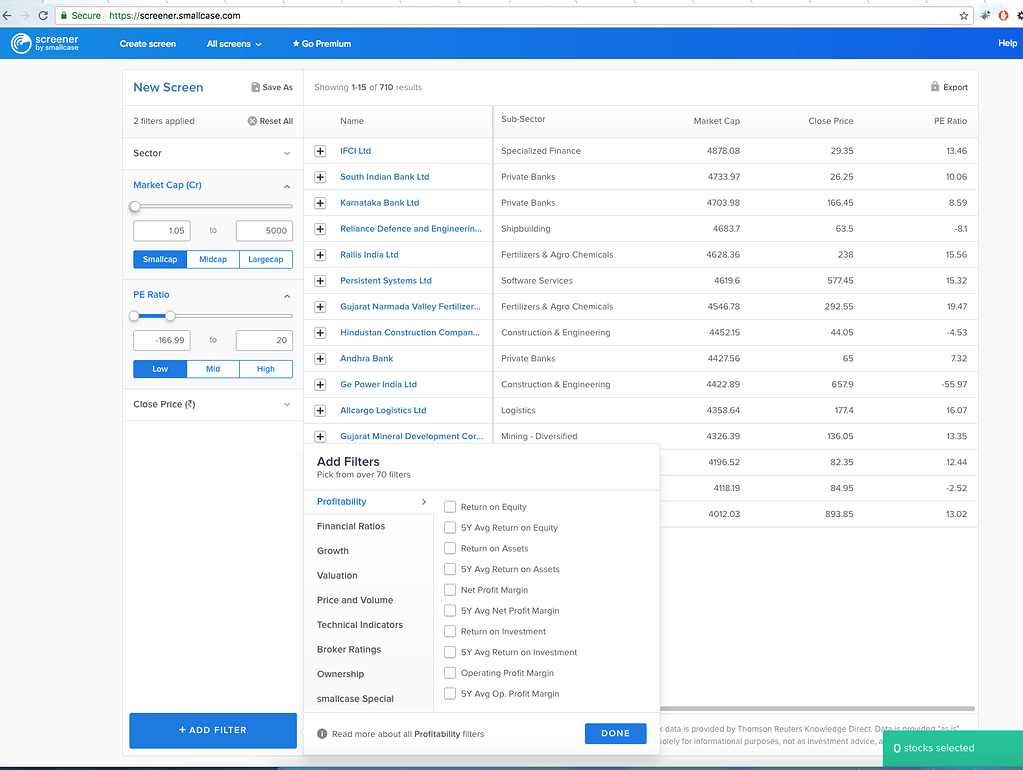Enable the Return on Equity checkbox
The width and height of the screenshot is (1023, 770).
click(450, 507)
